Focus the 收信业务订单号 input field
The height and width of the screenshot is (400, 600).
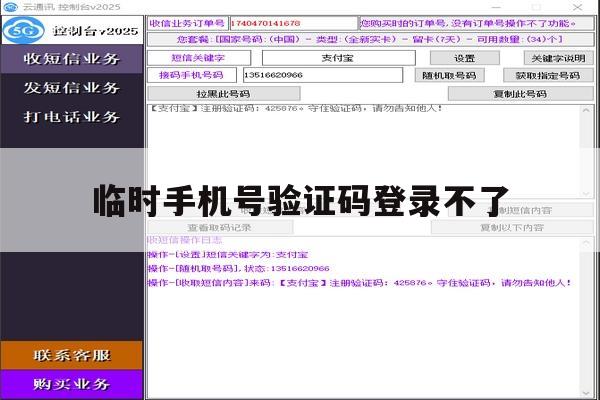tap(293, 23)
